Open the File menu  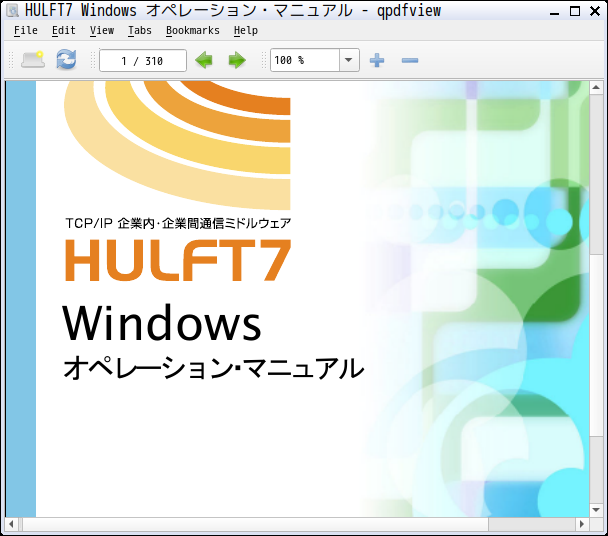tap(26, 30)
